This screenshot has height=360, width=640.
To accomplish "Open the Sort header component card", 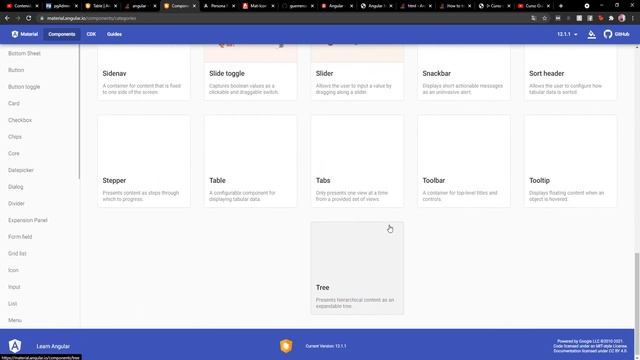I will [571, 73].
